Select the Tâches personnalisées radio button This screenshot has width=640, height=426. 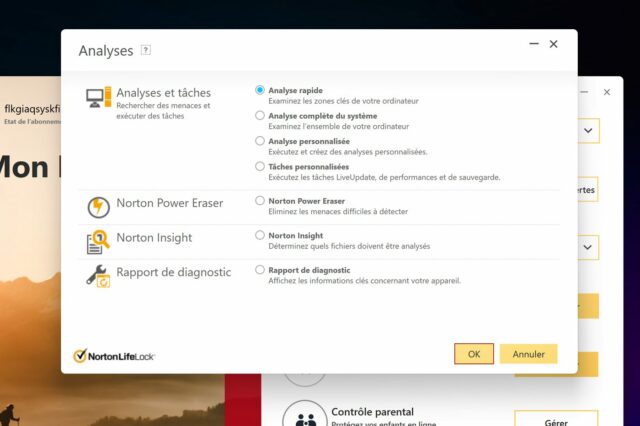260,166
